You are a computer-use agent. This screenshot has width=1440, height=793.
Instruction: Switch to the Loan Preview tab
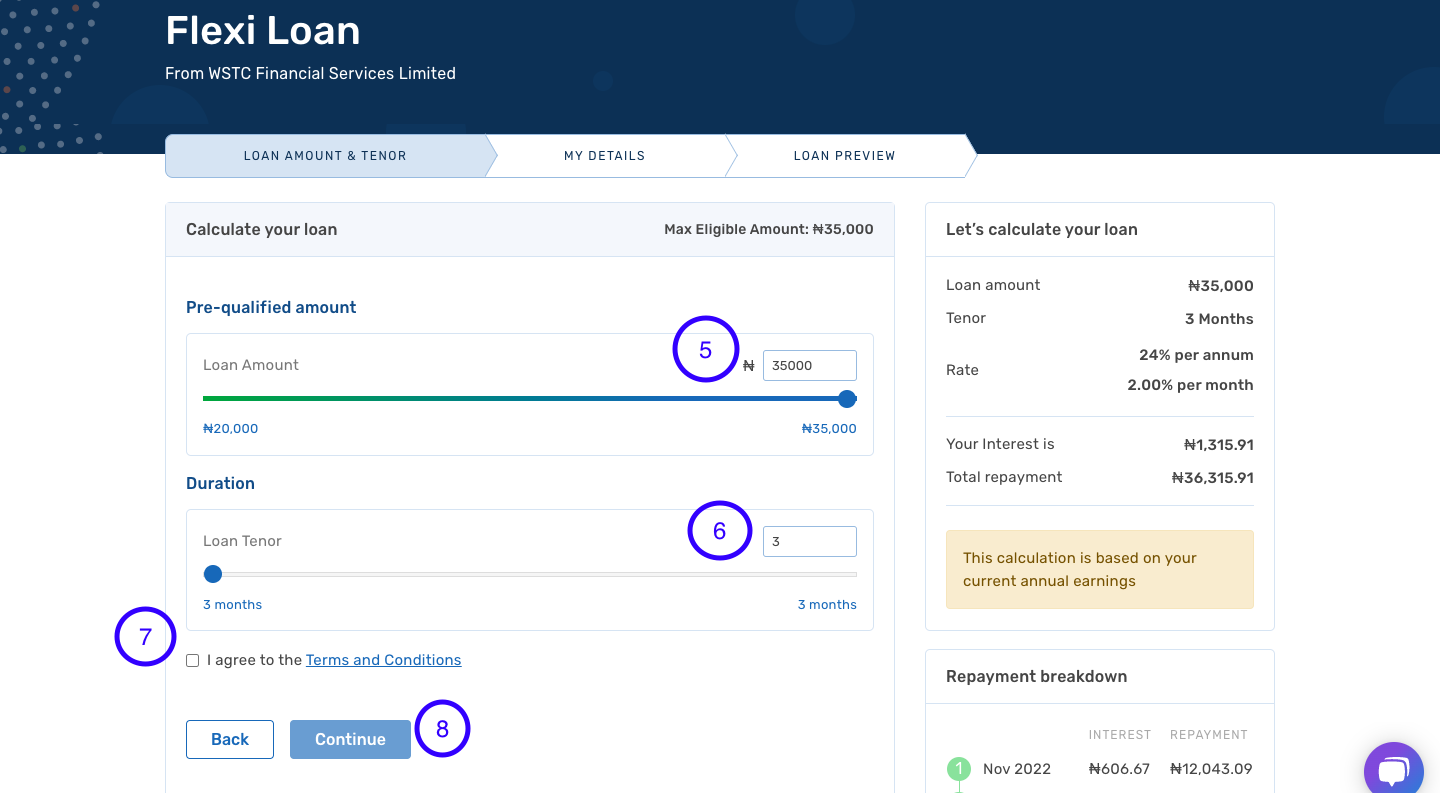point(844,155)
